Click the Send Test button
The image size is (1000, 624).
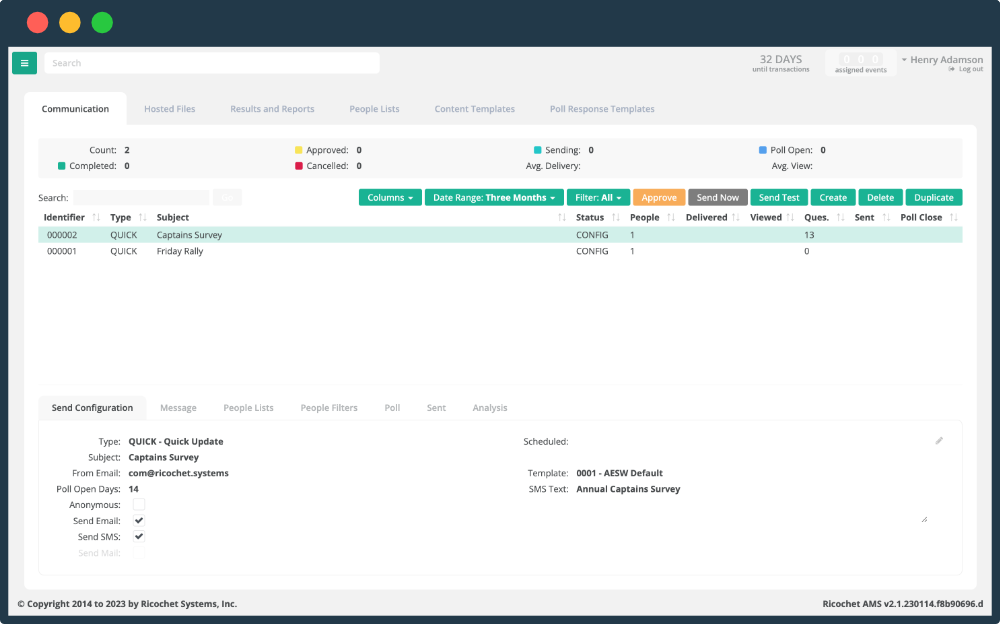tap(779, 198)
